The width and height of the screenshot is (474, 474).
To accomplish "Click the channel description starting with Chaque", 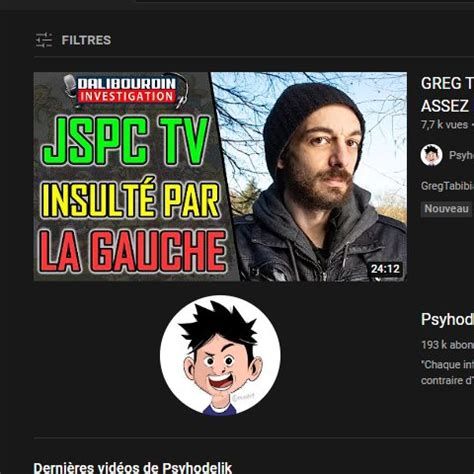I will pos(447,372).
